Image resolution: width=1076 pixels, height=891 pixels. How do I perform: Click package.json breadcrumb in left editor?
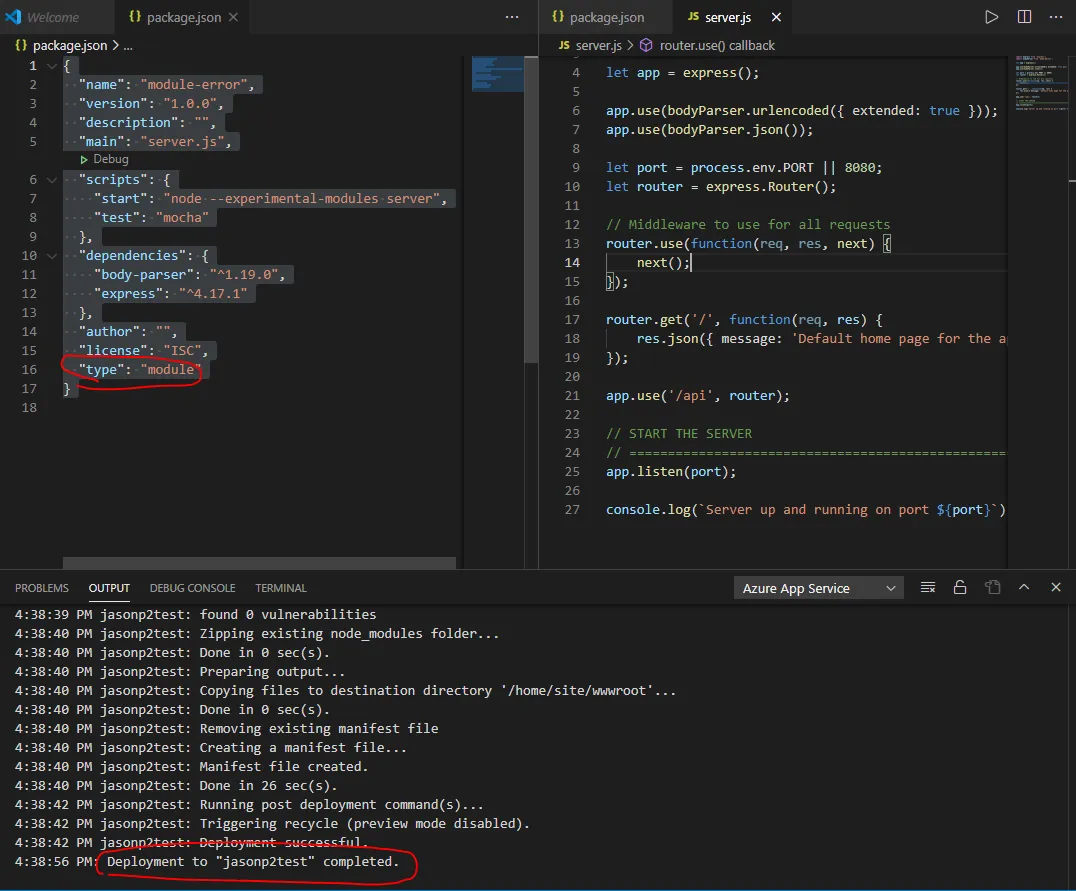point(70,45)
